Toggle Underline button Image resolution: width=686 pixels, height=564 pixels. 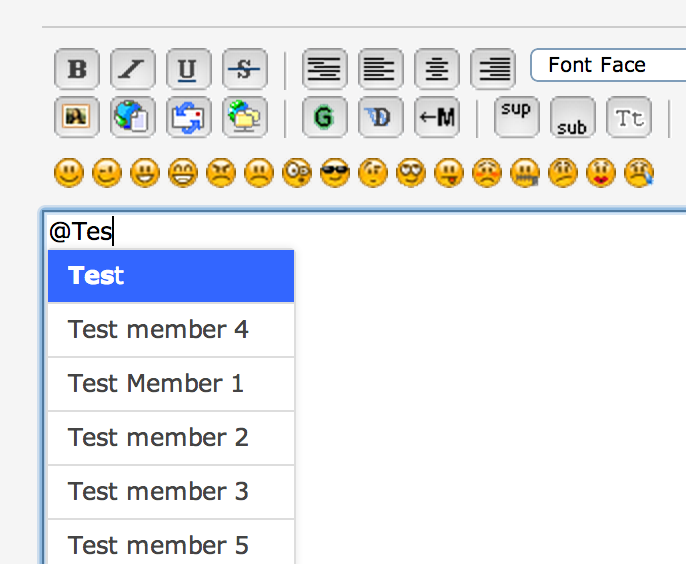[x=189, y=69]
